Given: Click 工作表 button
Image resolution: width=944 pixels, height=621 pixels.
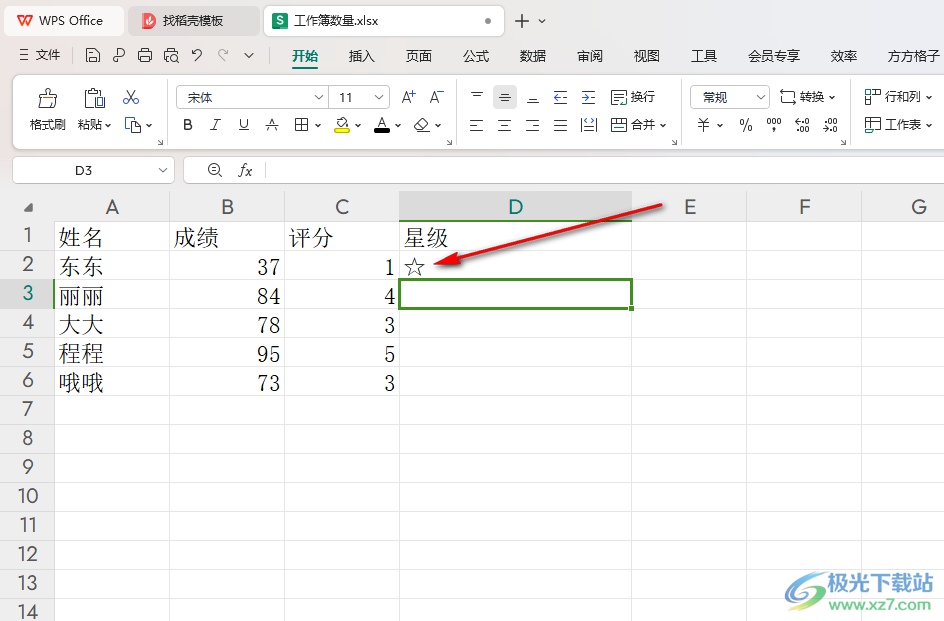Looking at the screenshot, I should click(x=898, y=125).
